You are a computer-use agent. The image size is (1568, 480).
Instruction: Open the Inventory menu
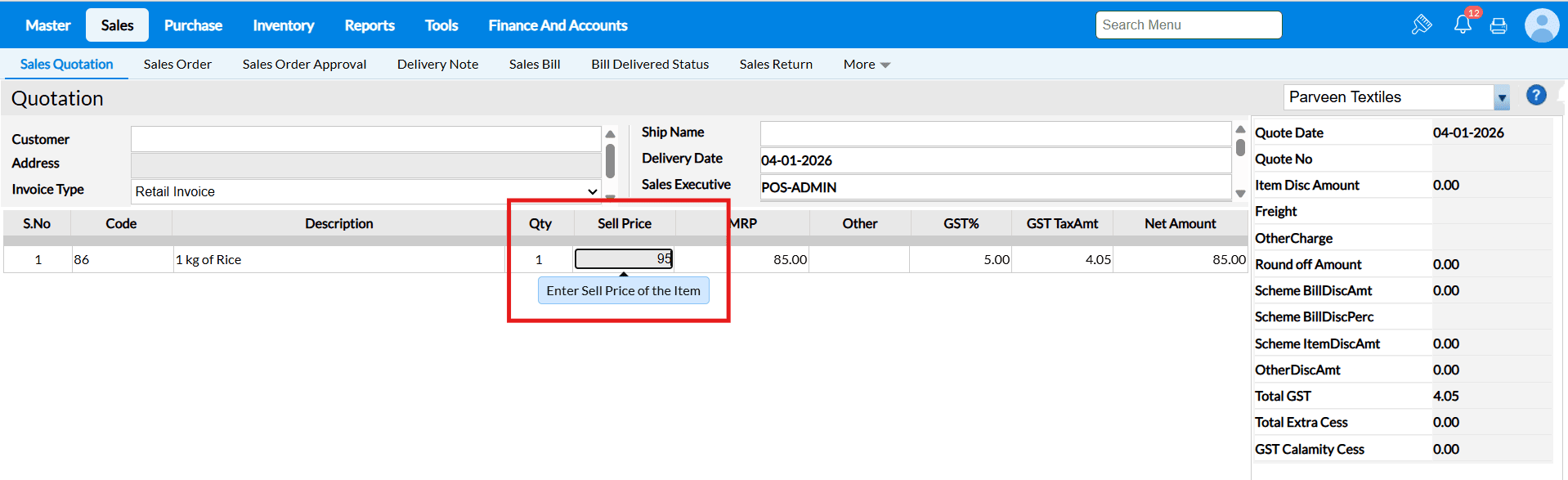pos(283,25)
